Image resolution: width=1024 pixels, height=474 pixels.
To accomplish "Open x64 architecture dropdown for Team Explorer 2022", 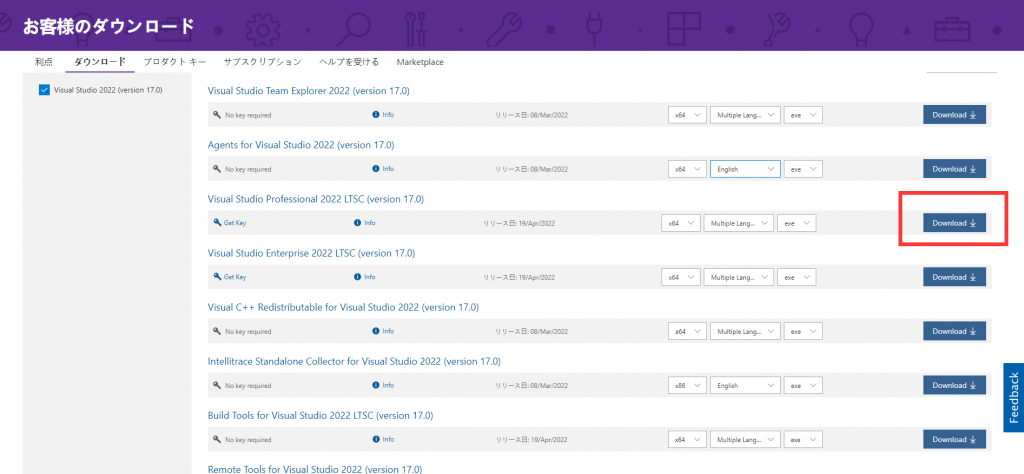I will pos(687,115).
